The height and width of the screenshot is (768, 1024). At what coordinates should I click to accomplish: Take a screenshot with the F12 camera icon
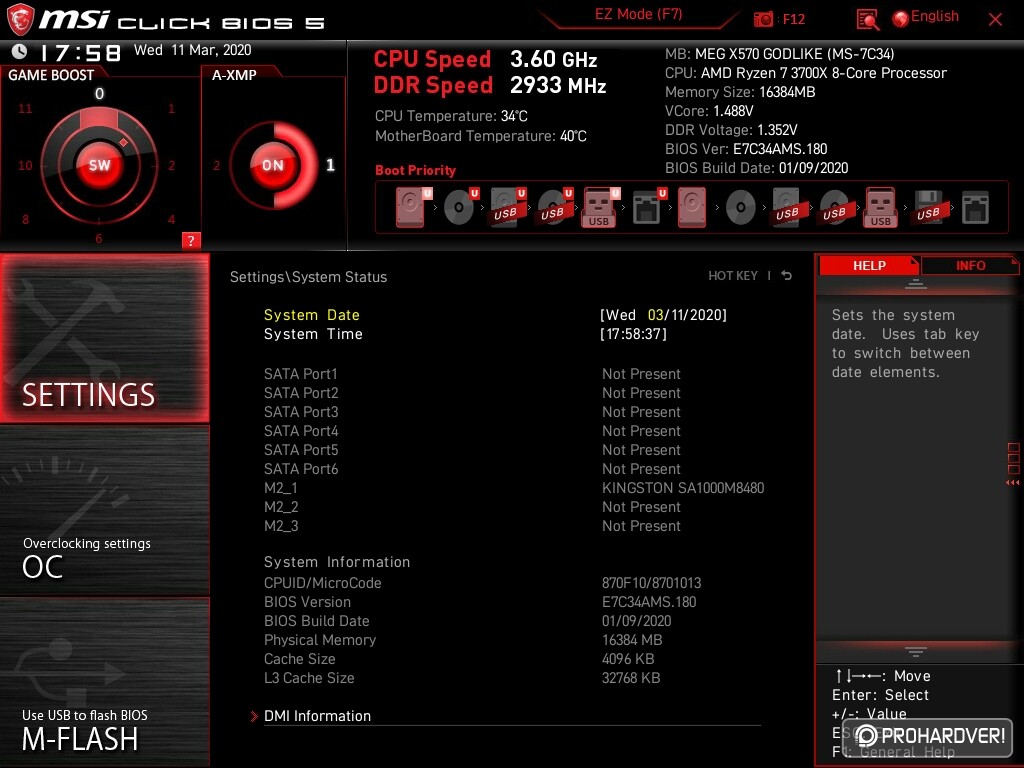pos(763,20)
